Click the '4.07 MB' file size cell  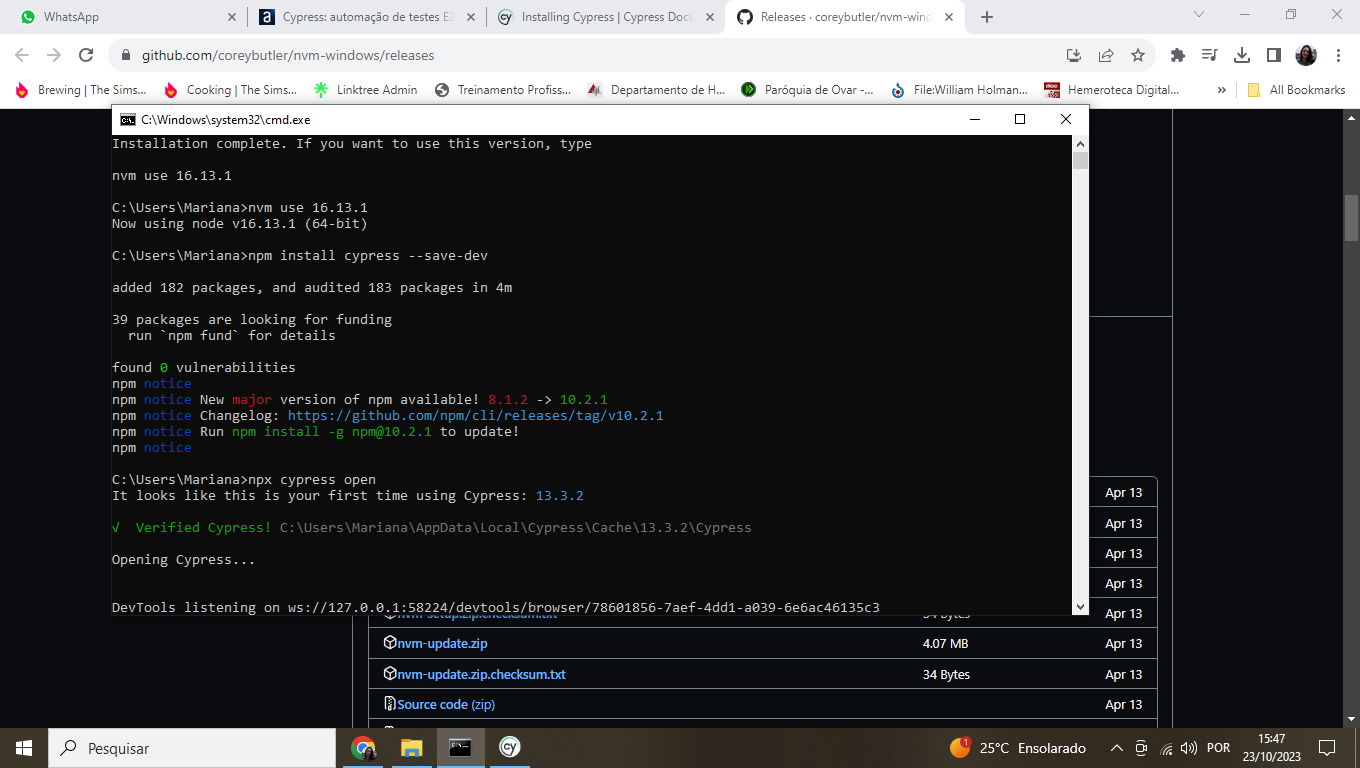pos(945,644)
